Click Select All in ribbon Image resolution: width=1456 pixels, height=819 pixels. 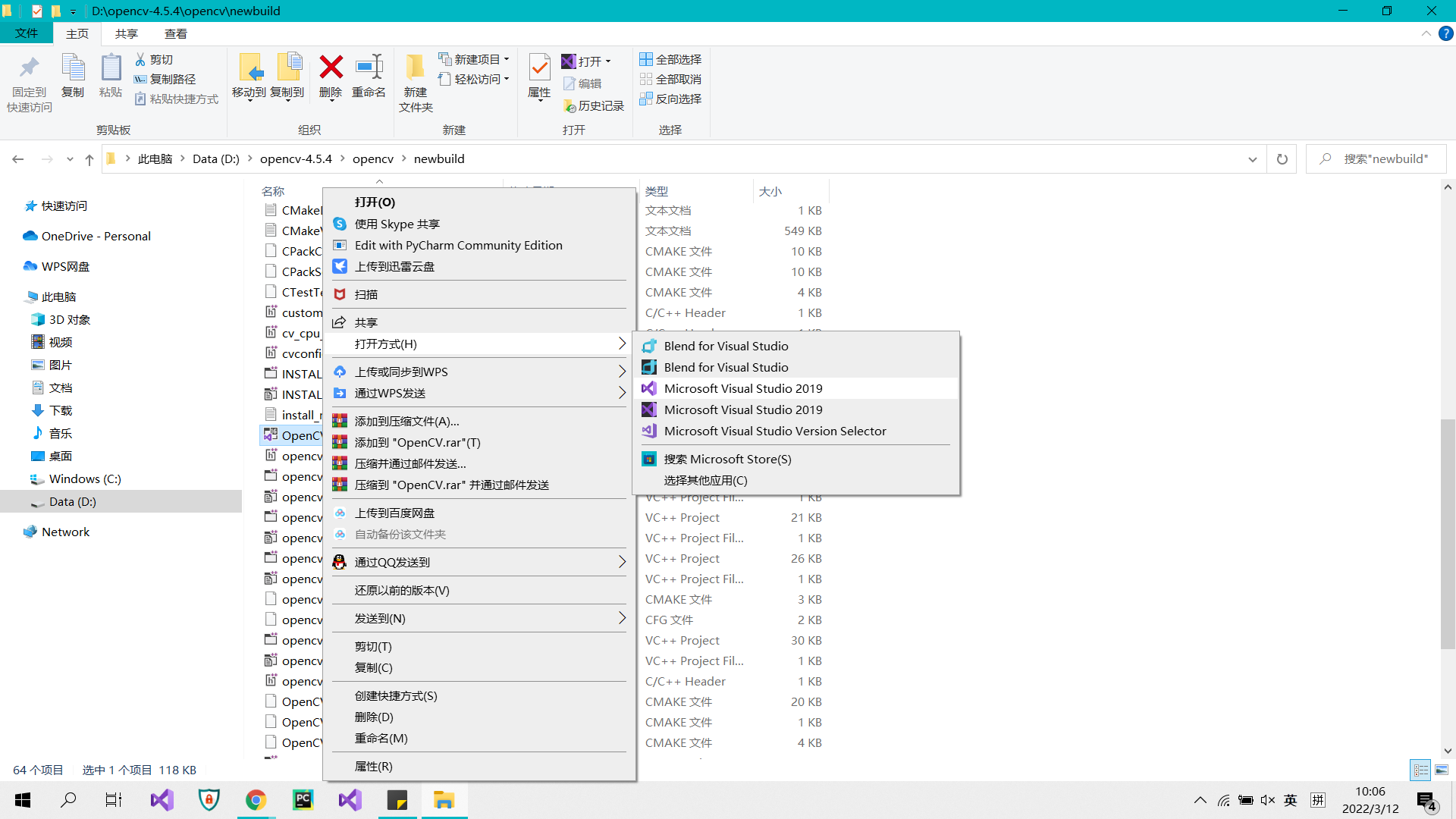tap(670, 59)
